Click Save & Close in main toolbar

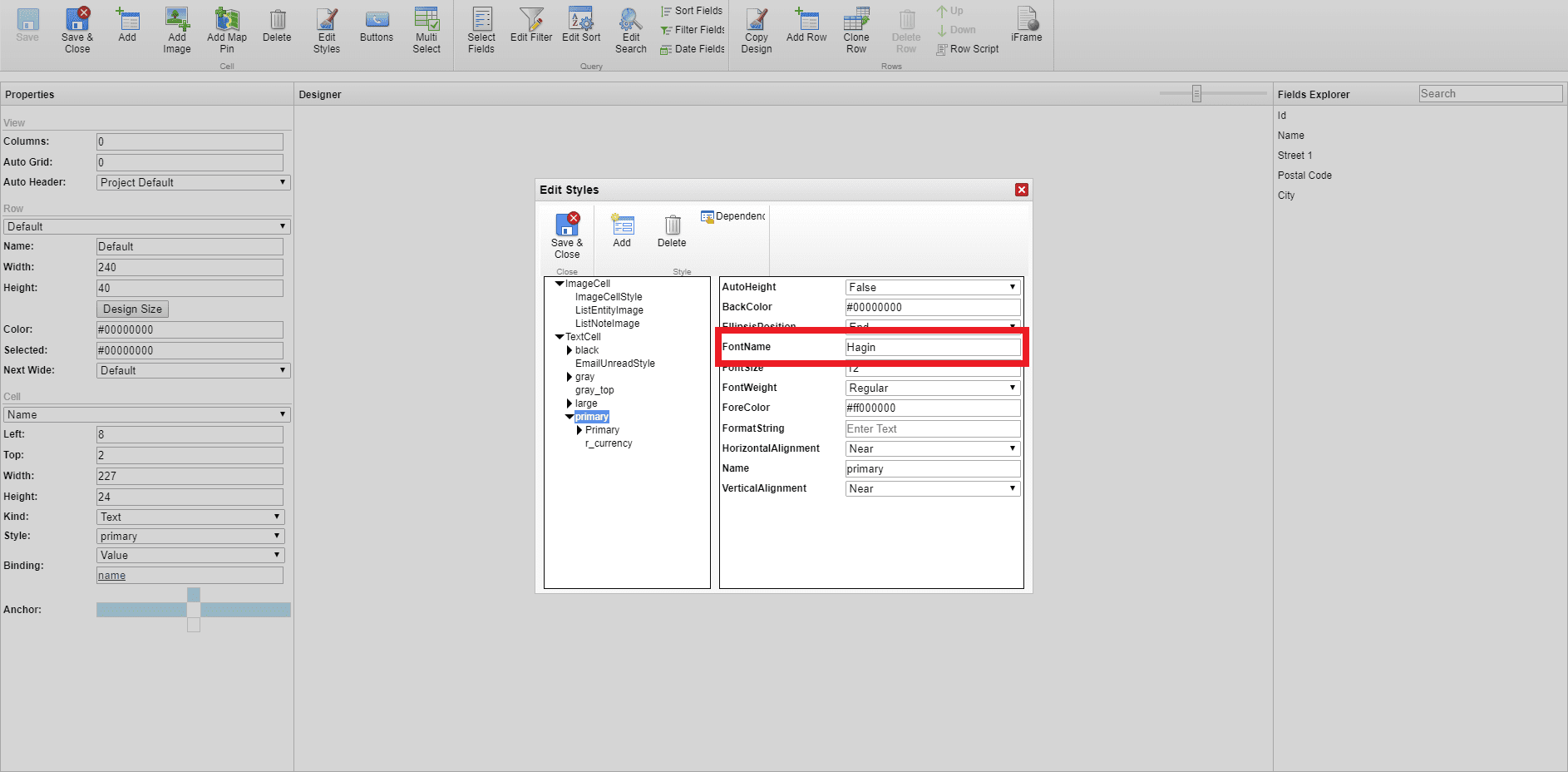pos(77,30)
